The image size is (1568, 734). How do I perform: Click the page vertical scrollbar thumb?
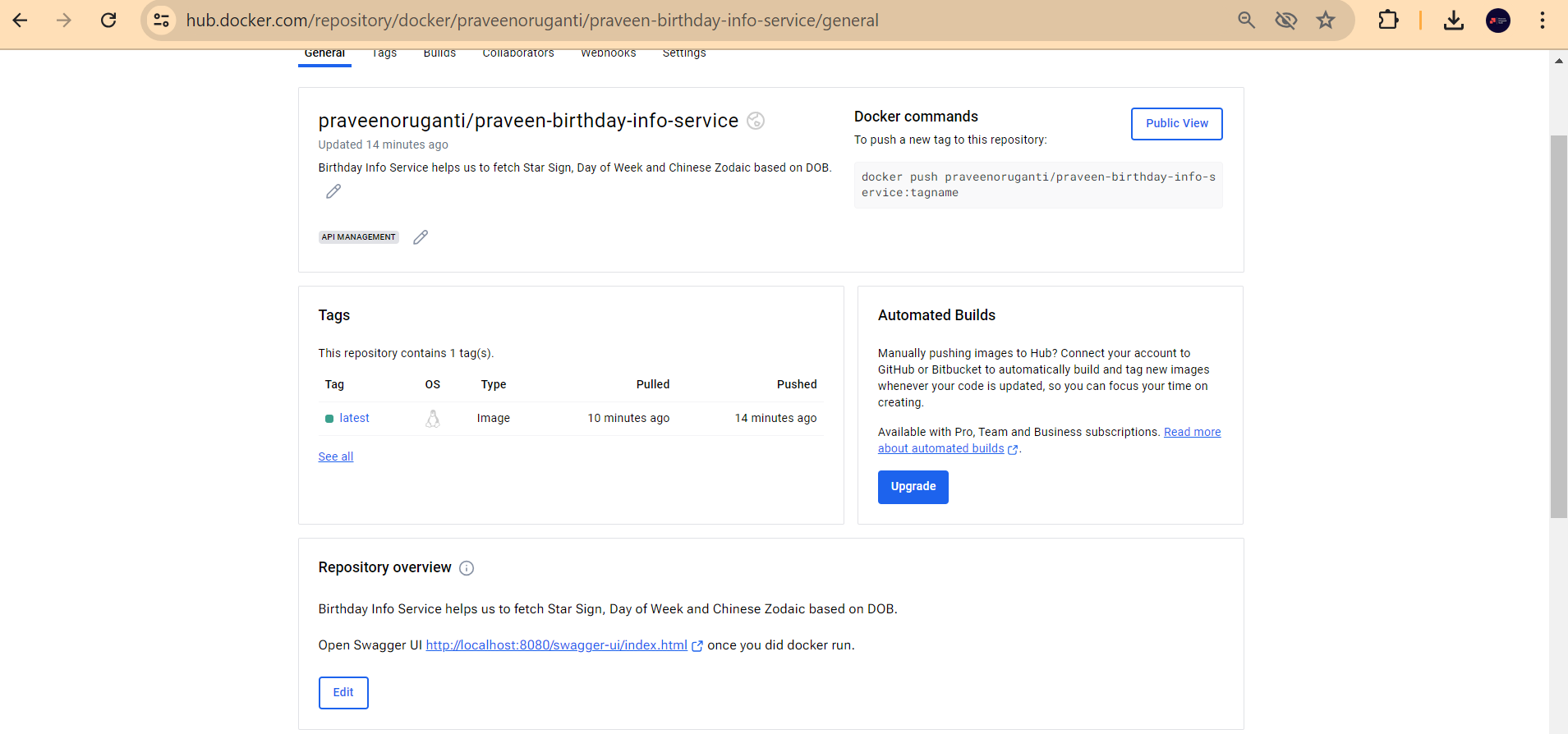tap(1558, 327)
